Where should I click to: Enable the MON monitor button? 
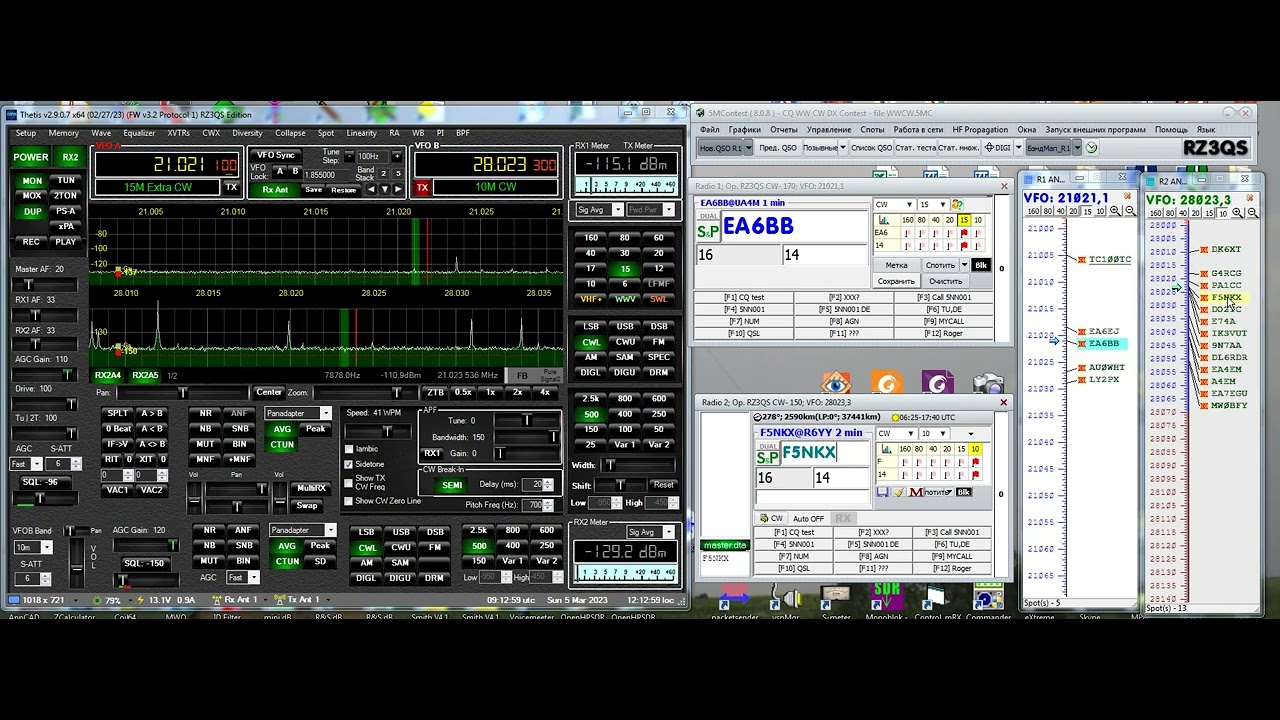click(32, 181)
